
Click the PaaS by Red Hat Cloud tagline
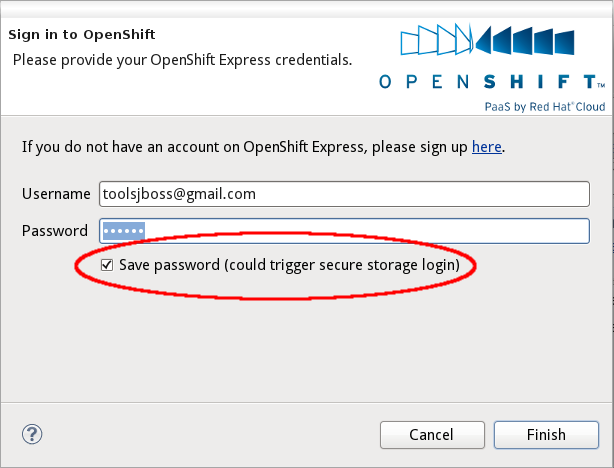pos(545,107)
